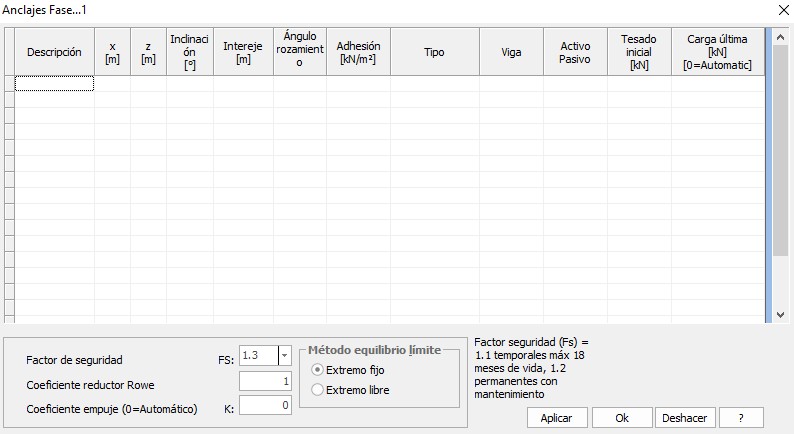Click the Aplicar button
This screenshot has width=794, height=434.
point(556,418)
